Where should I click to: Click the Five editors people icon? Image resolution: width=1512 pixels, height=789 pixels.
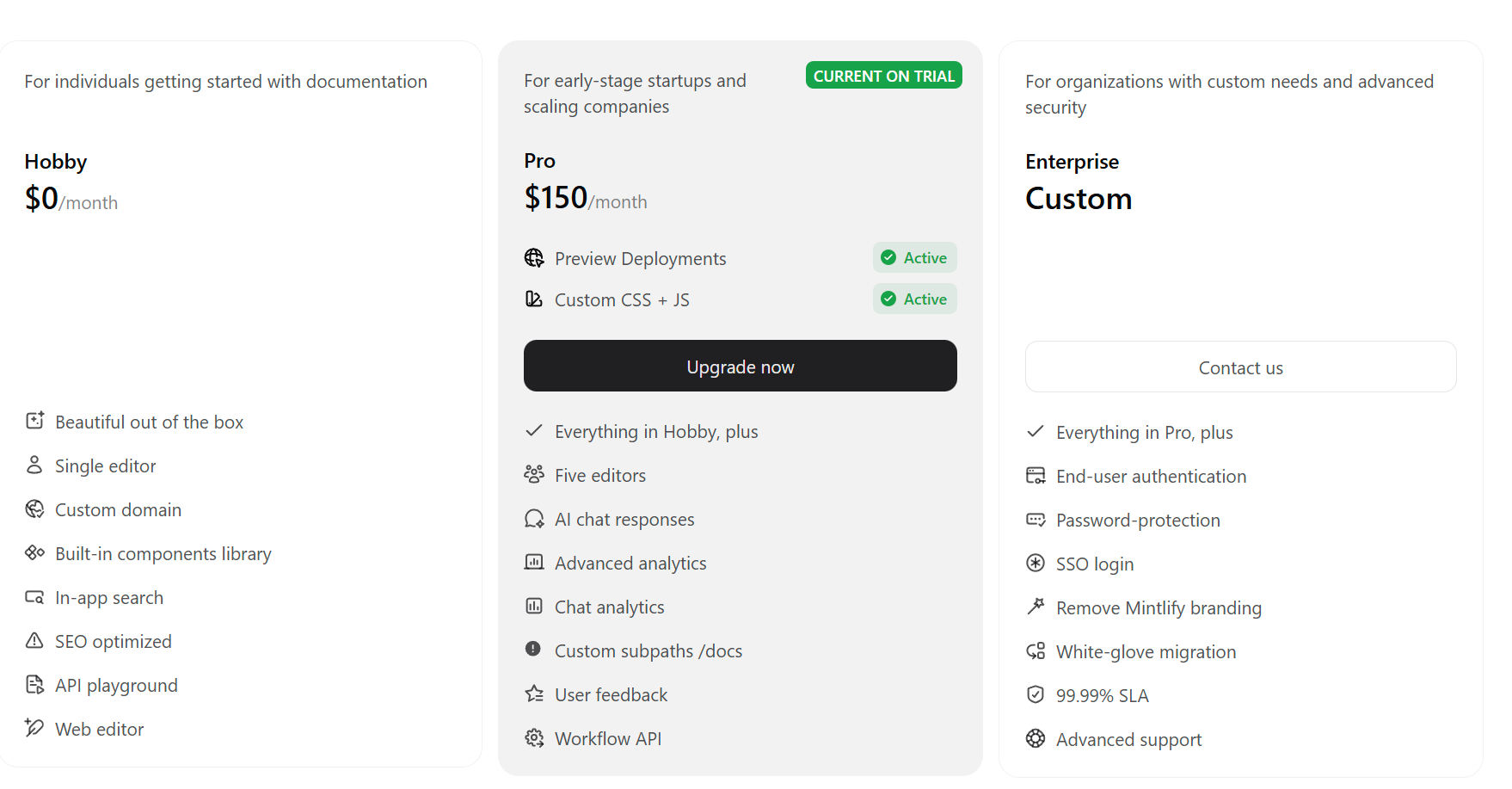pyautogui.click(x=534, y=475)
